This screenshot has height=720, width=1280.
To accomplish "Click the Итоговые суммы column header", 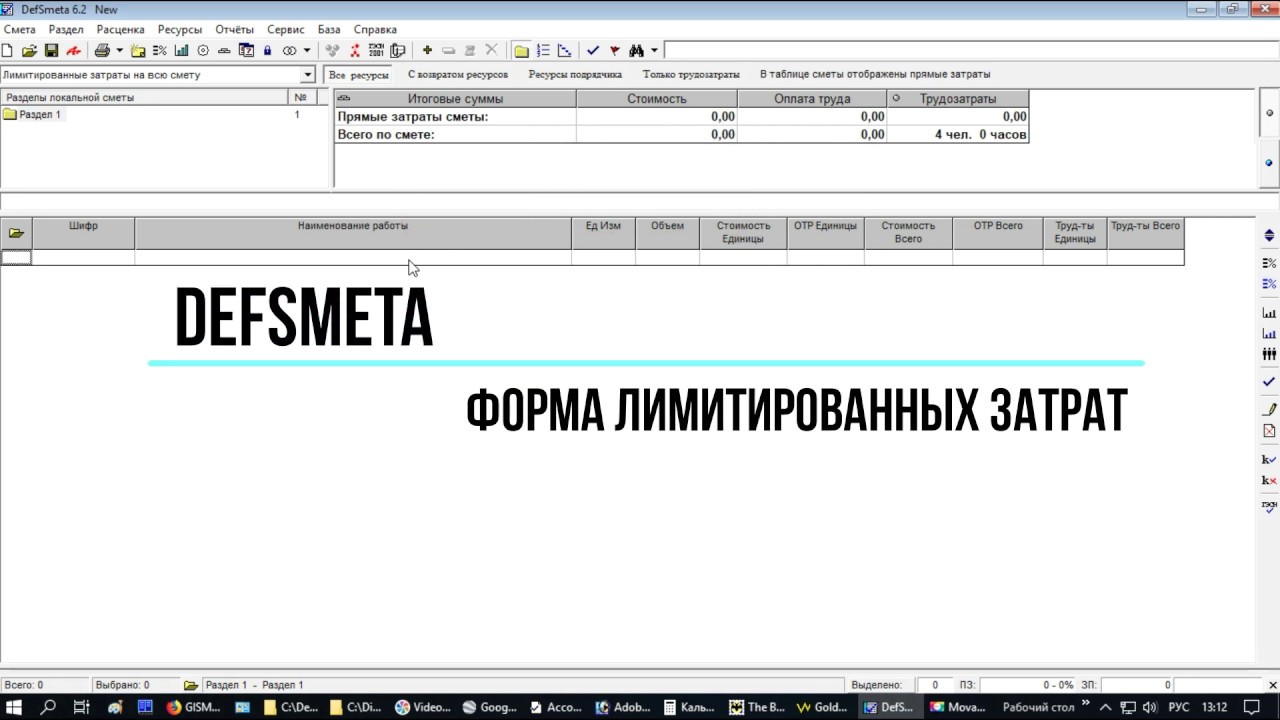I will (x=455, y=99).
